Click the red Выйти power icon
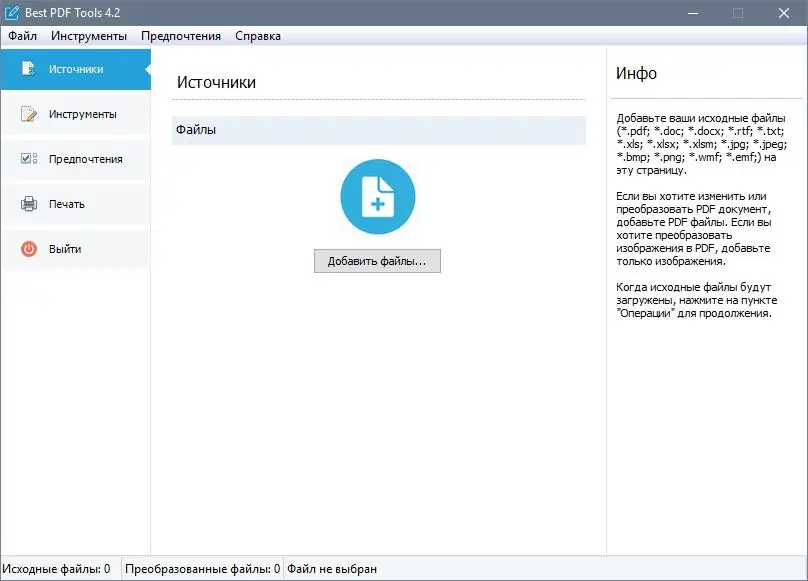Screen dimensions: 808x581 click(x=29, y=249)
